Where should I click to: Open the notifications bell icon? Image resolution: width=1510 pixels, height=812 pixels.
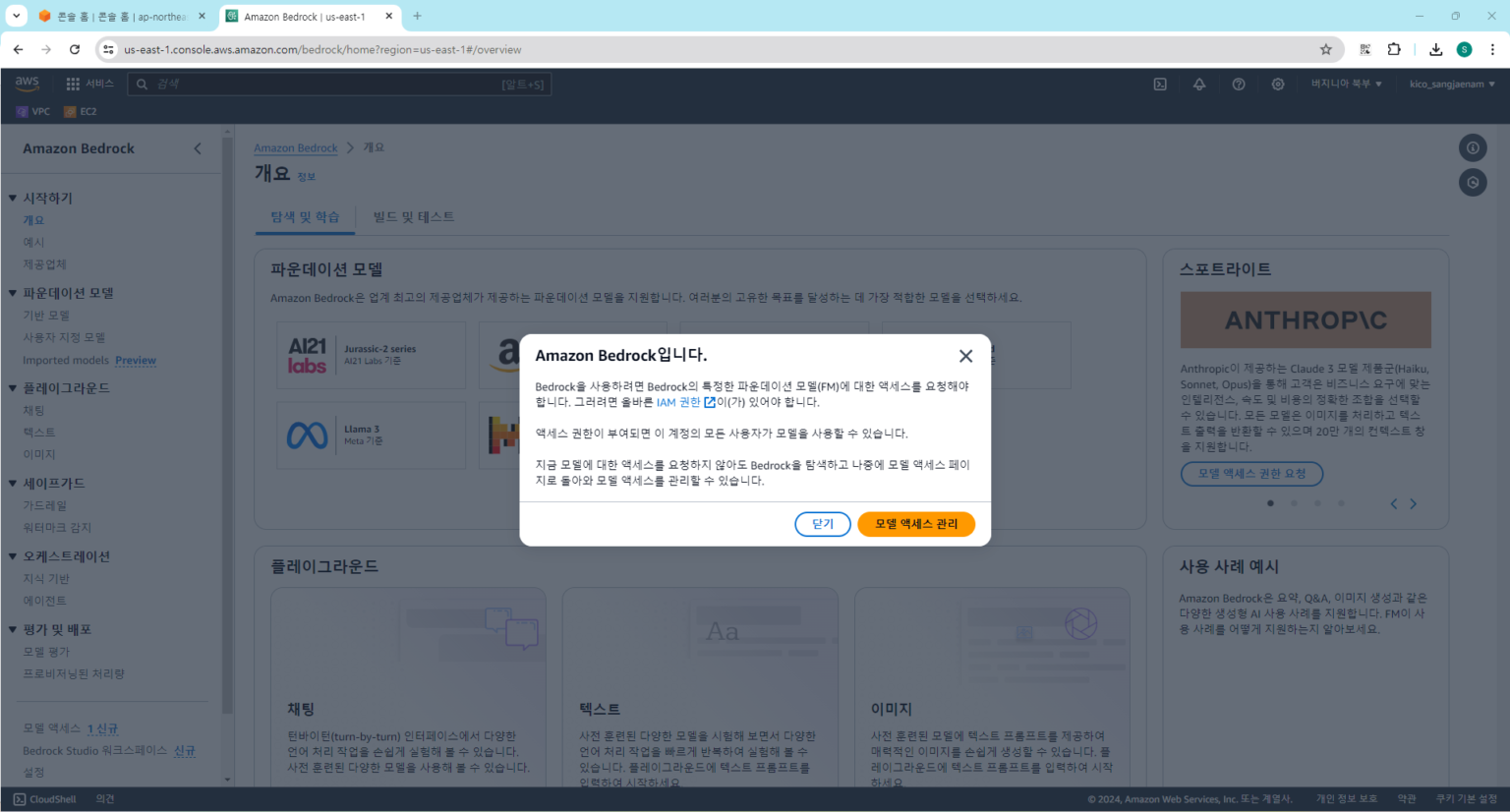[x=1199, y=85]
